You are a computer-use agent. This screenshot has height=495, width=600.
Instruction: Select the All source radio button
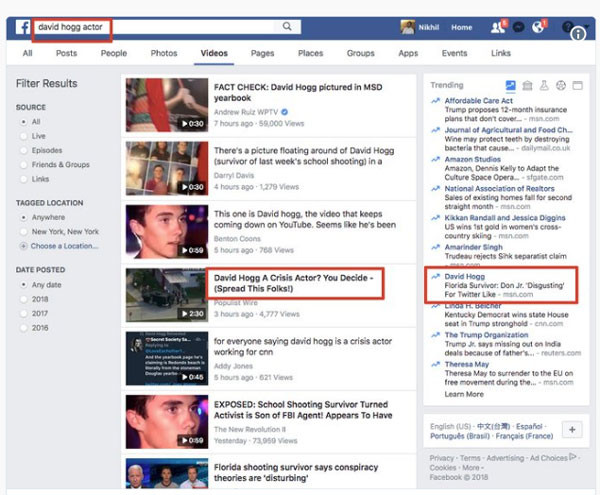pyautogui.click(x=24, y=122)
